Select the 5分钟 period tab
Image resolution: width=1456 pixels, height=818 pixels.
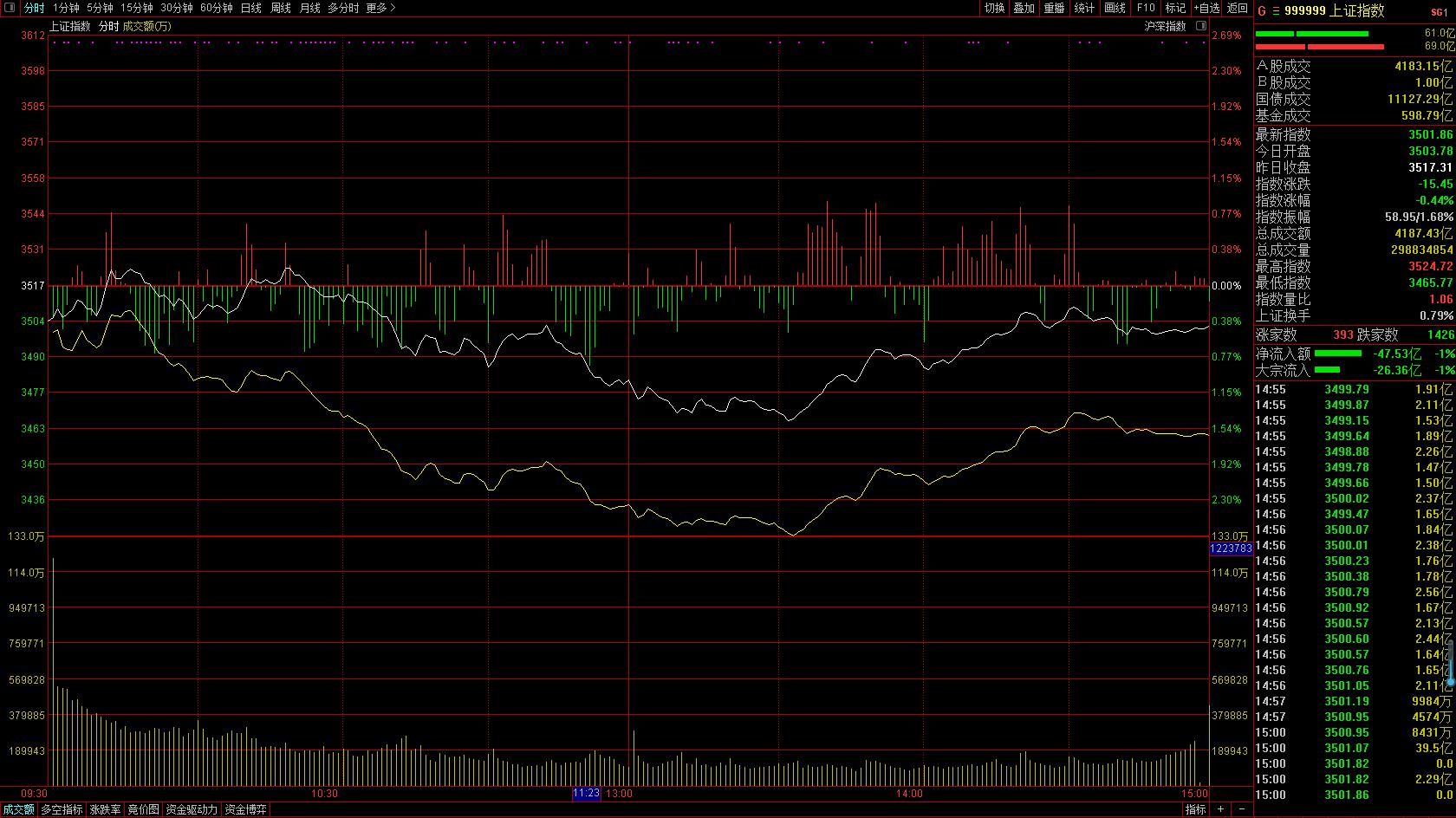click(x=100, y=8)
